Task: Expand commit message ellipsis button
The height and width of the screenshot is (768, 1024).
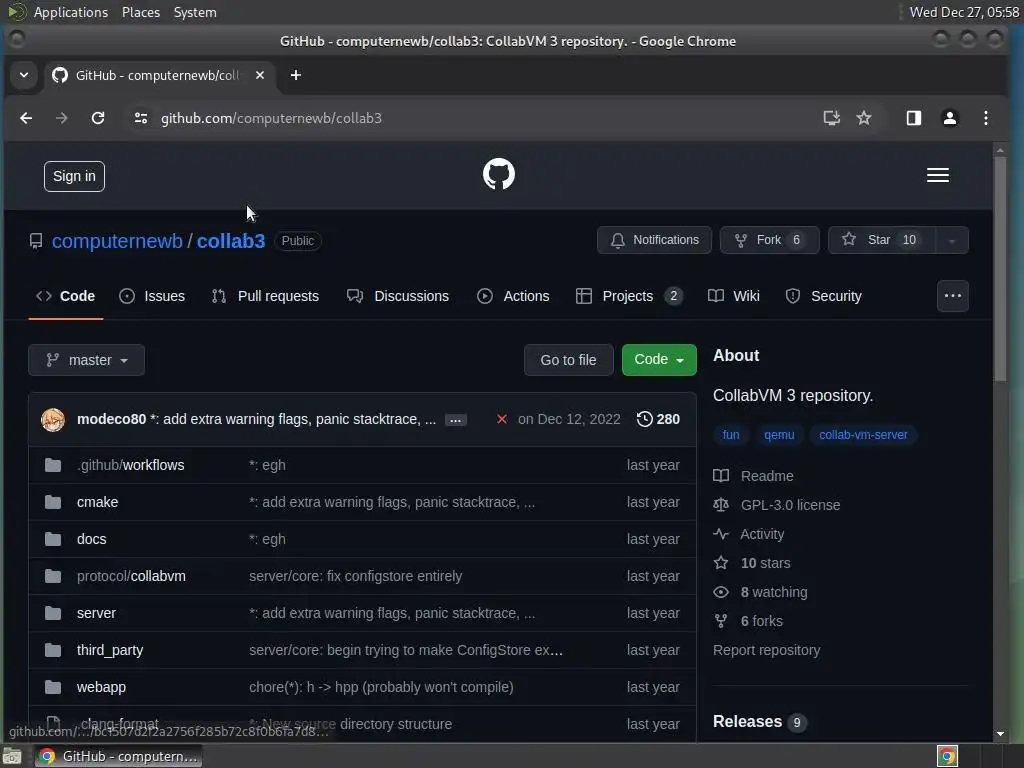Action: pyautogui.click(x=456, y=420)
